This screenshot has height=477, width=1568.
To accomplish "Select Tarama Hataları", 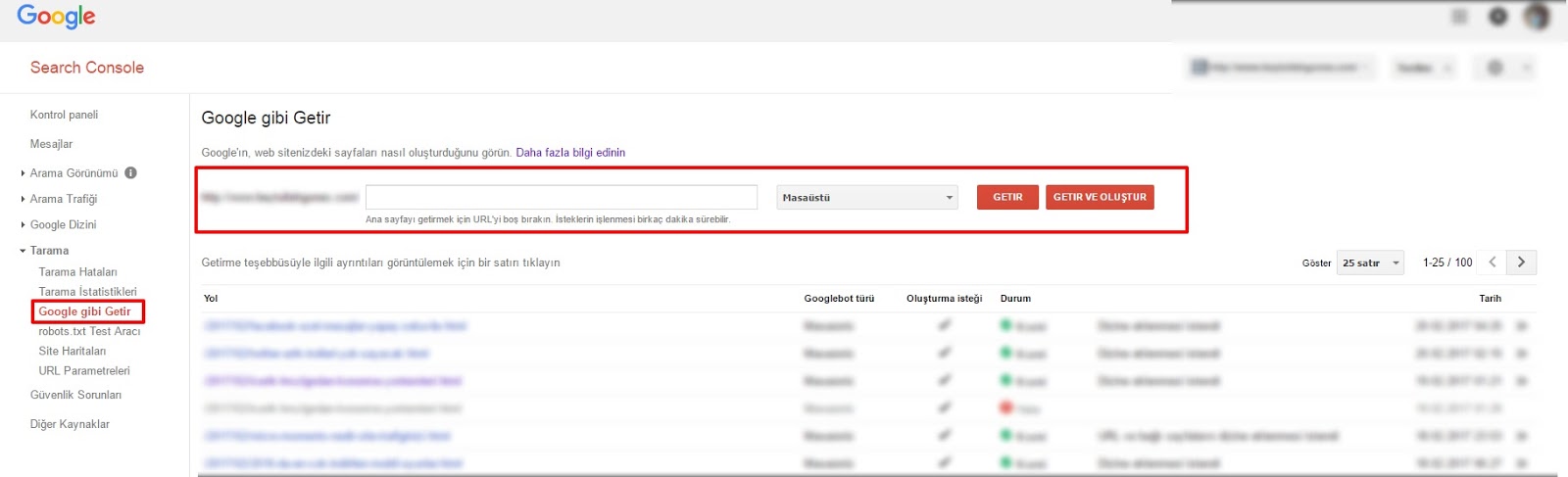I will pyautogui.click(x=77, y=272).
